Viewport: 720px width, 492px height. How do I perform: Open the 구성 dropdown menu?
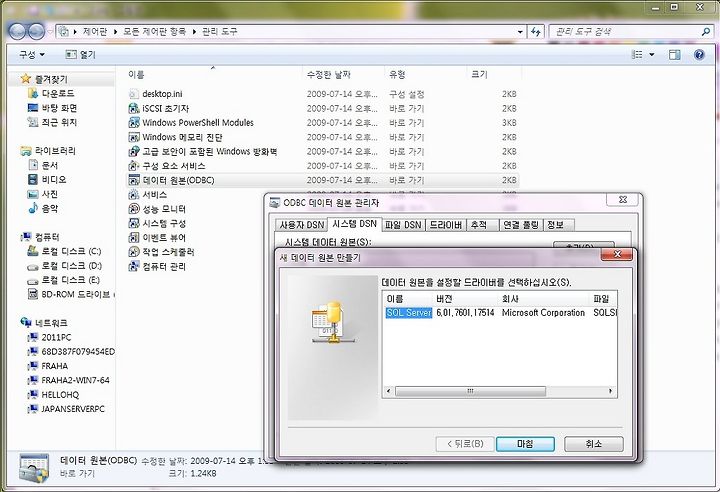pos(31,55)
